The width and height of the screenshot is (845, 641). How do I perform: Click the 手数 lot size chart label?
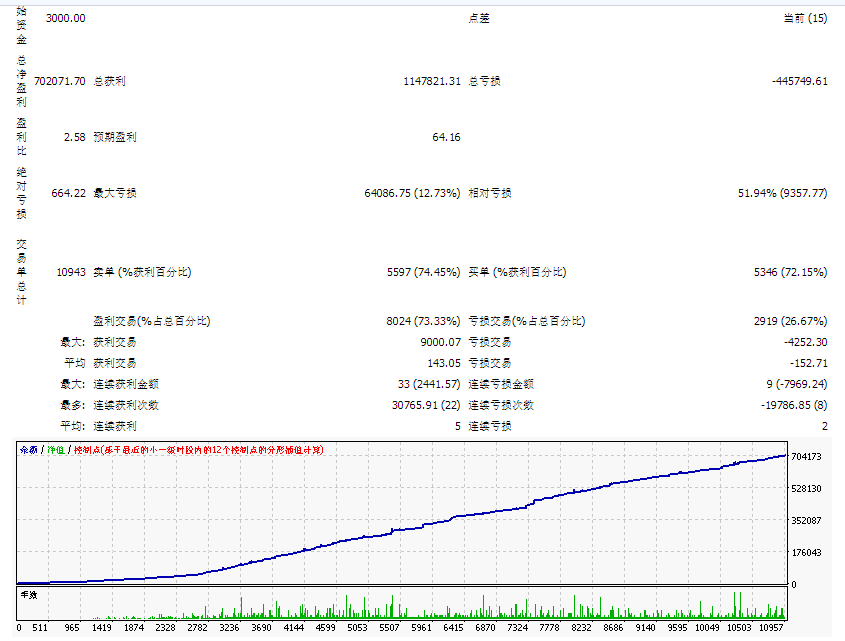(x=29, y=595)
